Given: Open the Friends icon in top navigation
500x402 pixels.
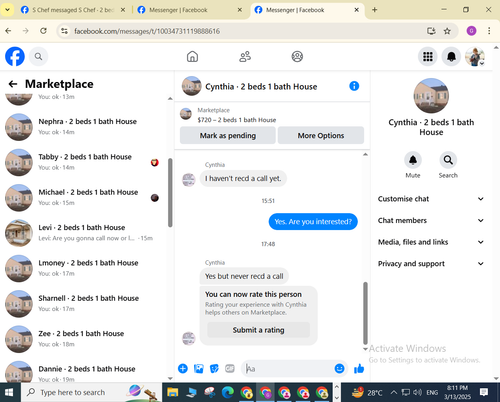Looking at the screenshot, I should tap(245, 57).
